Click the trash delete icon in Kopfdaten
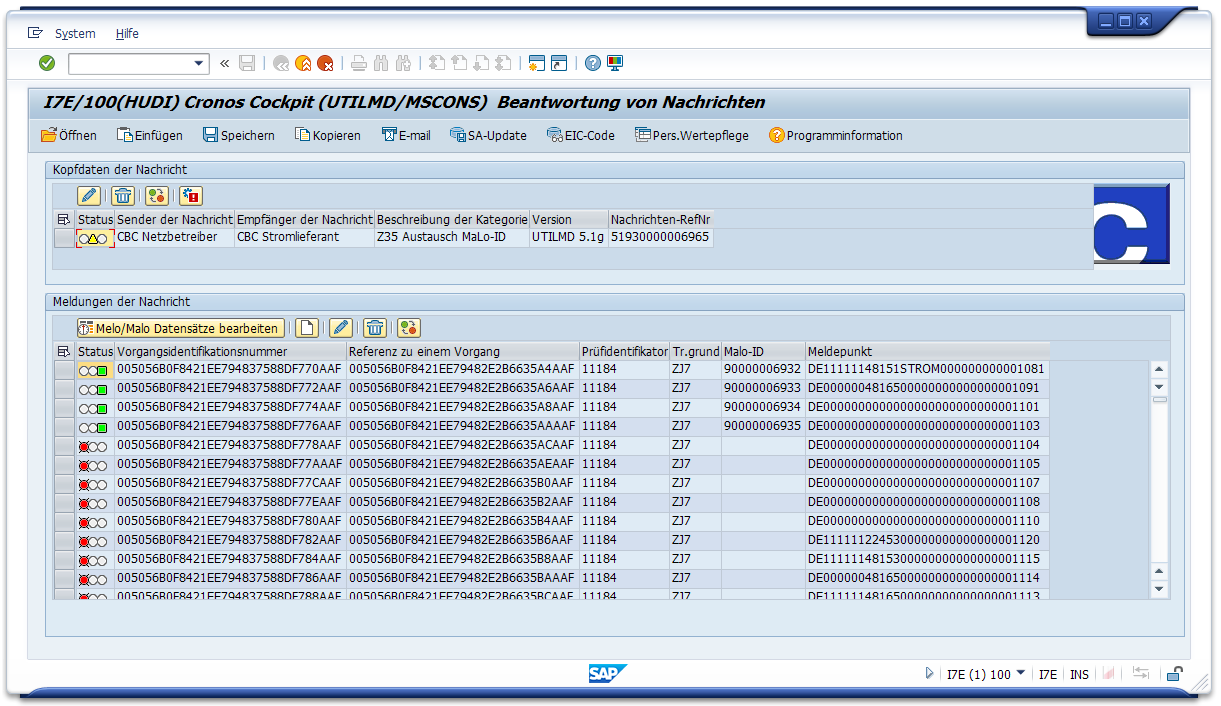Viewport: 1221px width, 706px height. (123, 196)
